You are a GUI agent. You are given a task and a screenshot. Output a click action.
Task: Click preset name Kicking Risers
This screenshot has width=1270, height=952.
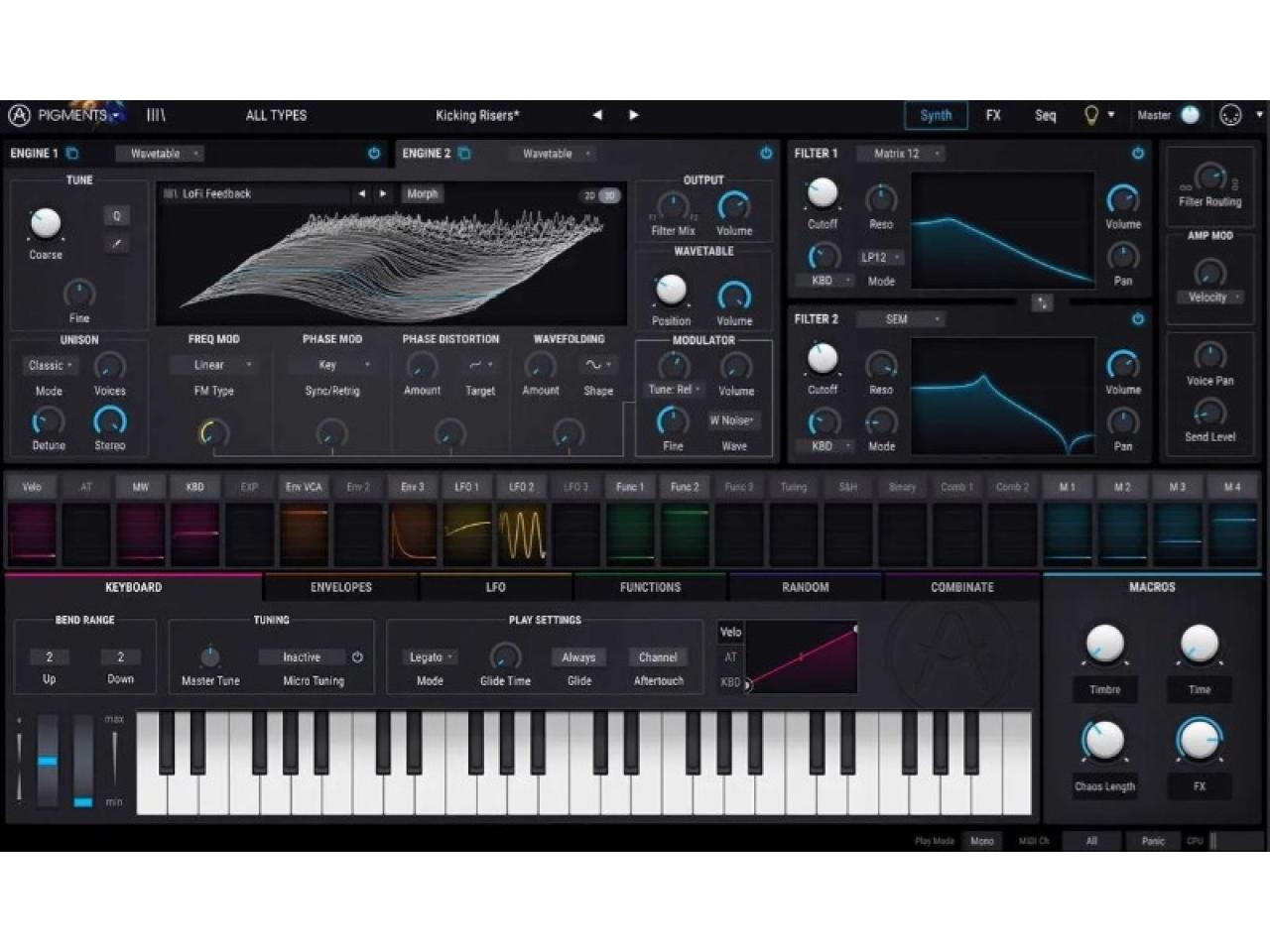click(477, 115)
